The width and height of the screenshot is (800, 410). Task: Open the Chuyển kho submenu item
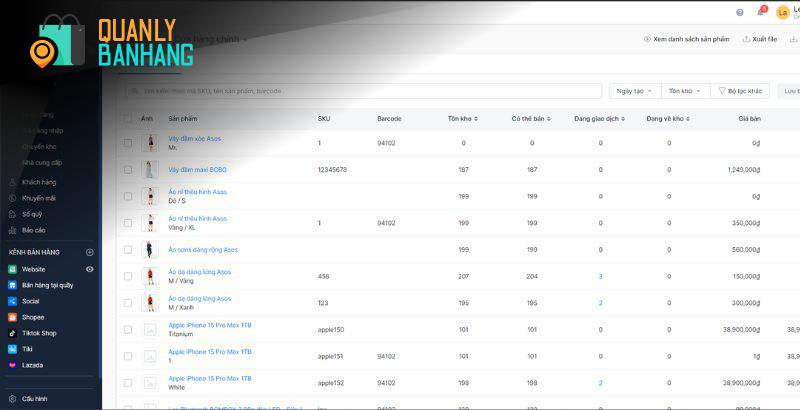click(39, 146)
